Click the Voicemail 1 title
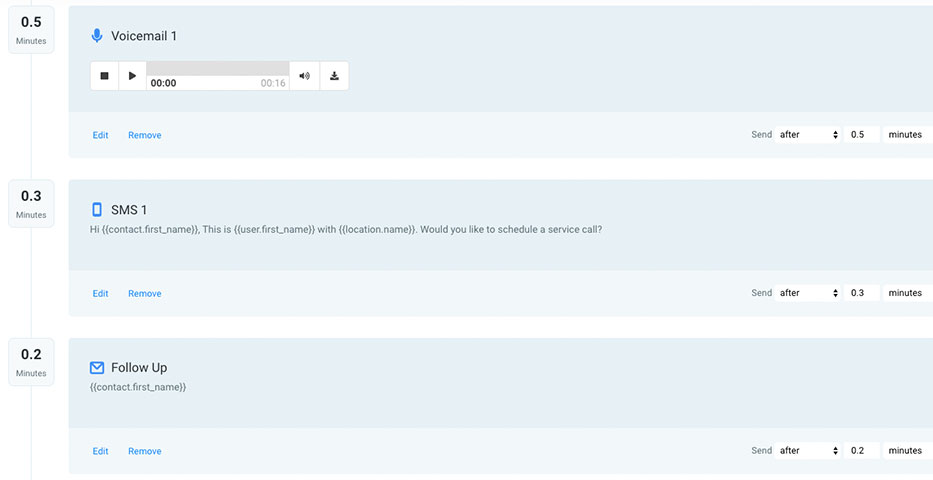The height and width of the screenshot is (480, 933). pos(144,36)
